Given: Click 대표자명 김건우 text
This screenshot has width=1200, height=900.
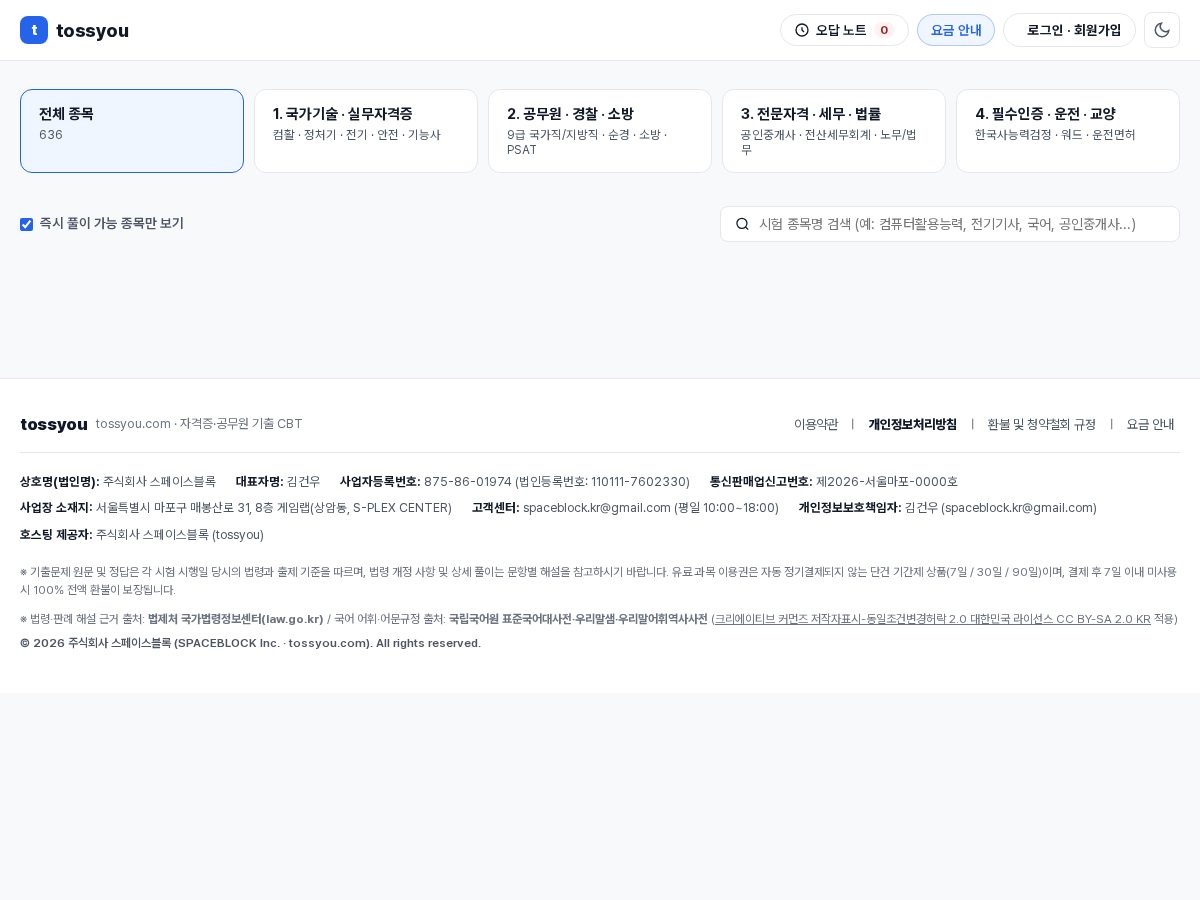Looking at the screenshot, I should click(x=278, y=482).
